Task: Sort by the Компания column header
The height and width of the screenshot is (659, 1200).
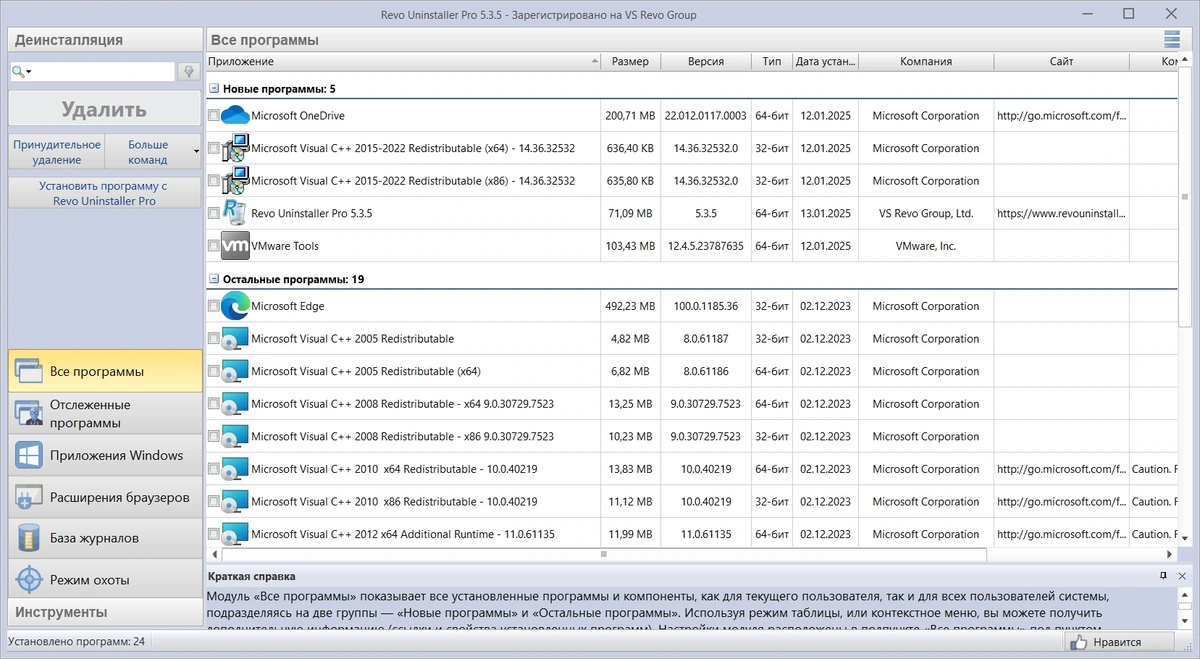Action: pos(925,61)
